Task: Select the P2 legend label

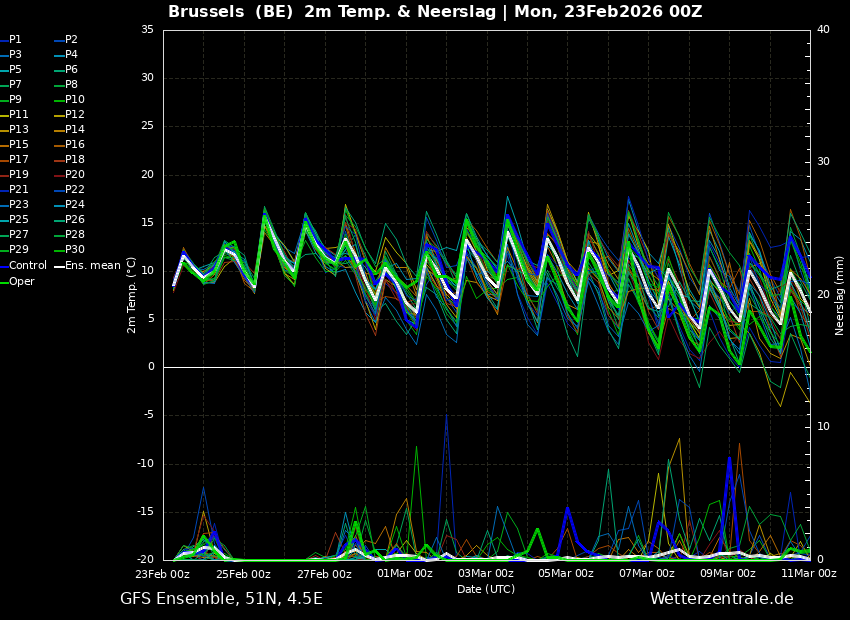Action: pyautogui.click(x=71, y=40)
